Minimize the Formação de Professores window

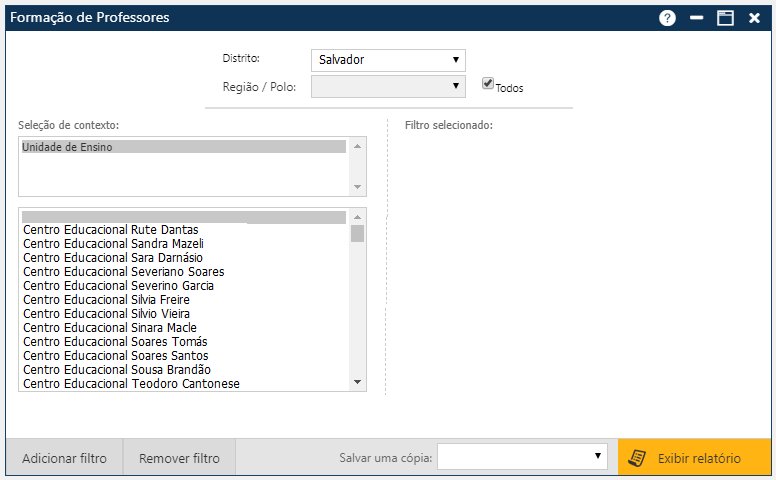(696, 18)
